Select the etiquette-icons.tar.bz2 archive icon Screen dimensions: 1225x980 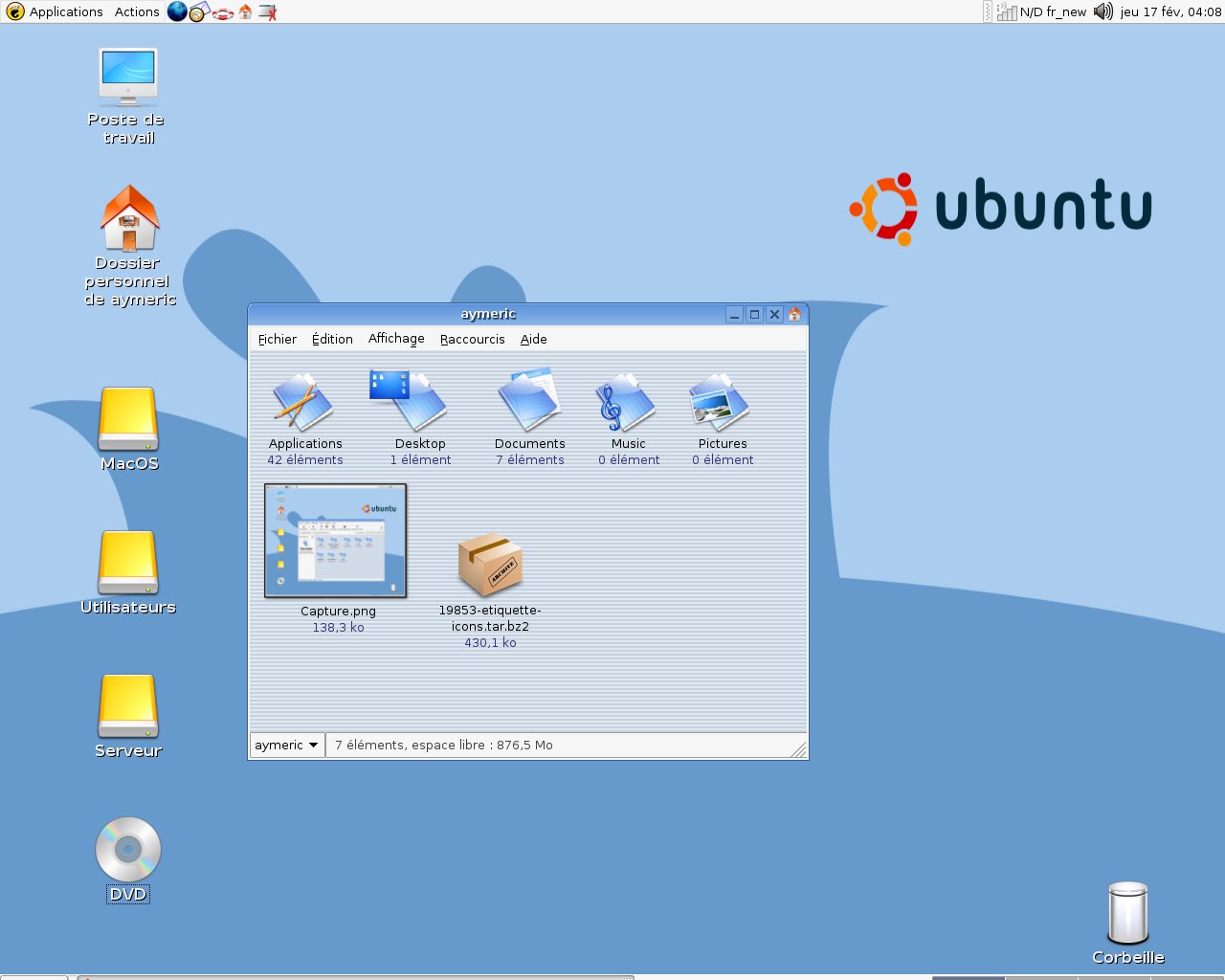point(490,565)
